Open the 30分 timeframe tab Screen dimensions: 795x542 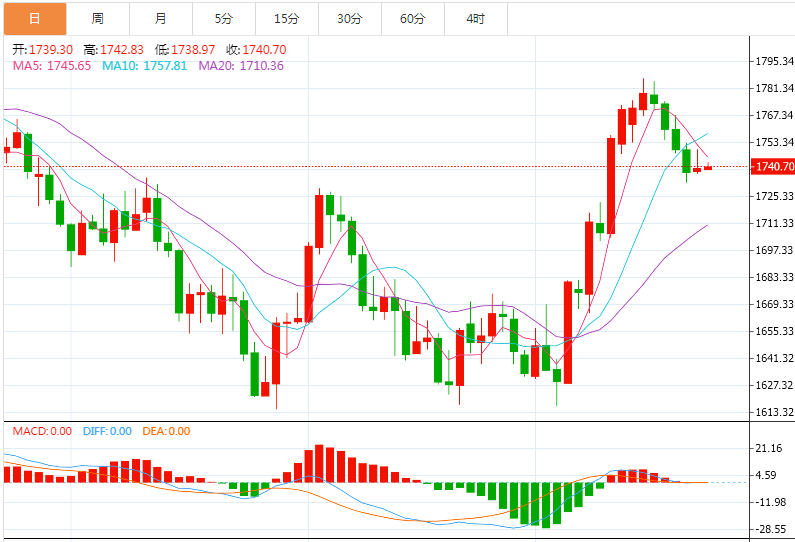(x=349, y=19)
